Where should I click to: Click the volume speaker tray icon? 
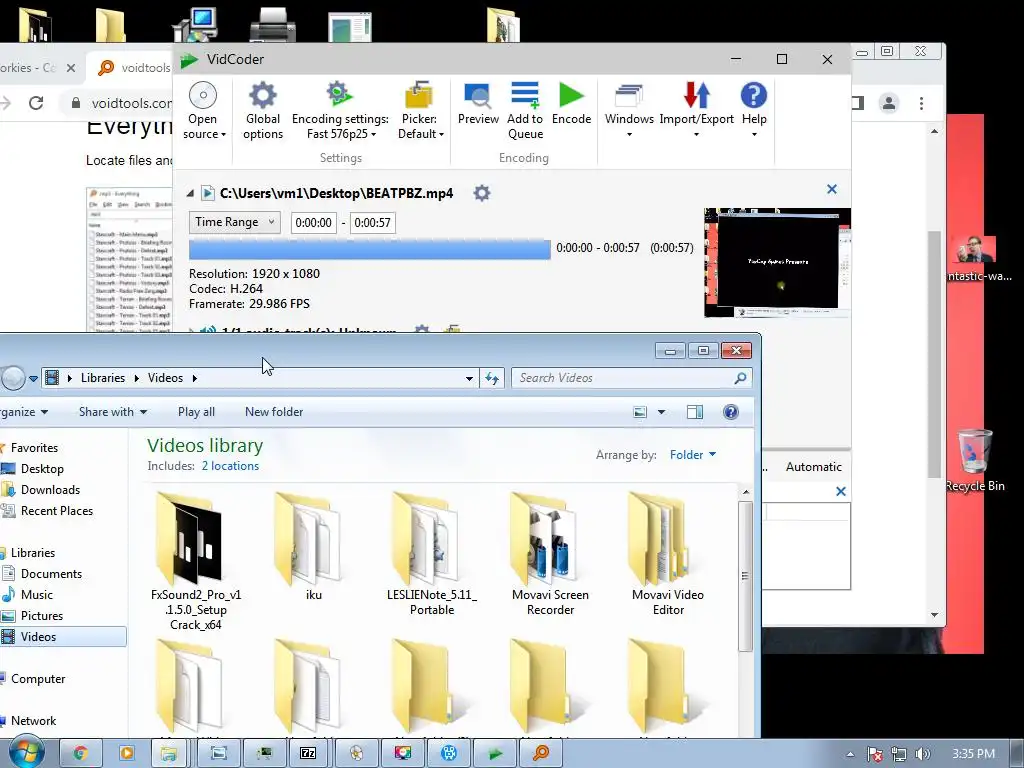(x=923, y=754)
